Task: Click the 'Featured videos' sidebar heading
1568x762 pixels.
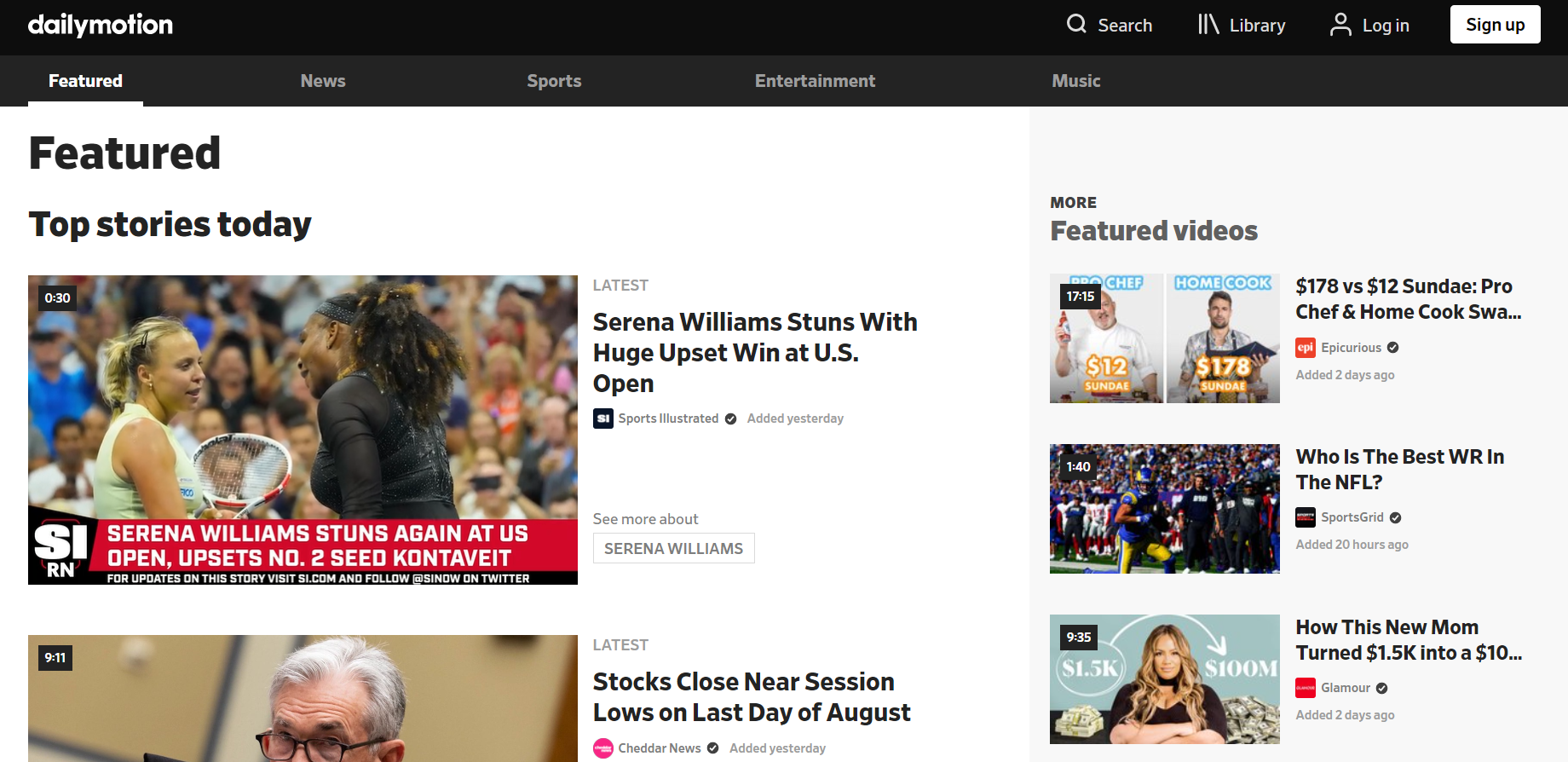Action: (1154, 231)
